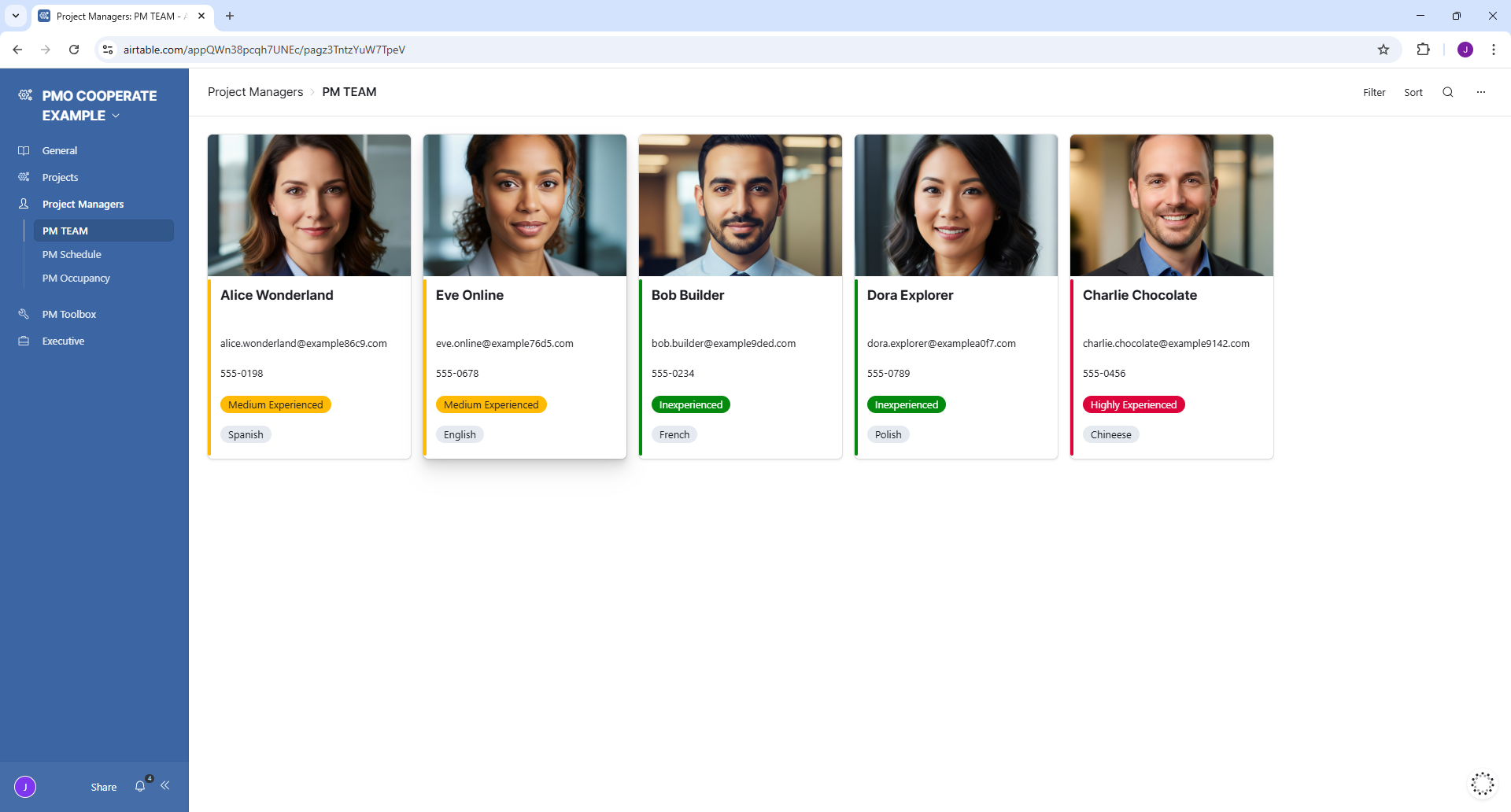
Task: Click the Highly Experienced red tag
Action: coord(1133,404)
